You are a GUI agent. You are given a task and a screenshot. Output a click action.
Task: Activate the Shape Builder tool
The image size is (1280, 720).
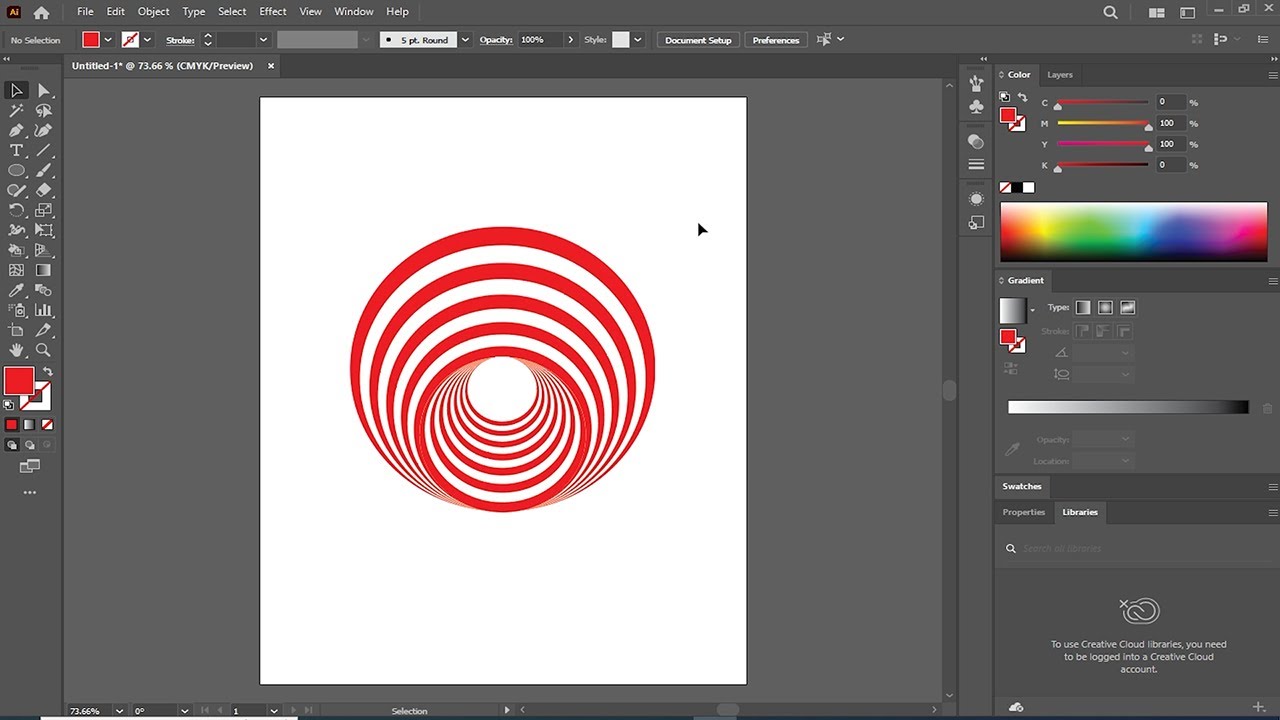(16, 250)
